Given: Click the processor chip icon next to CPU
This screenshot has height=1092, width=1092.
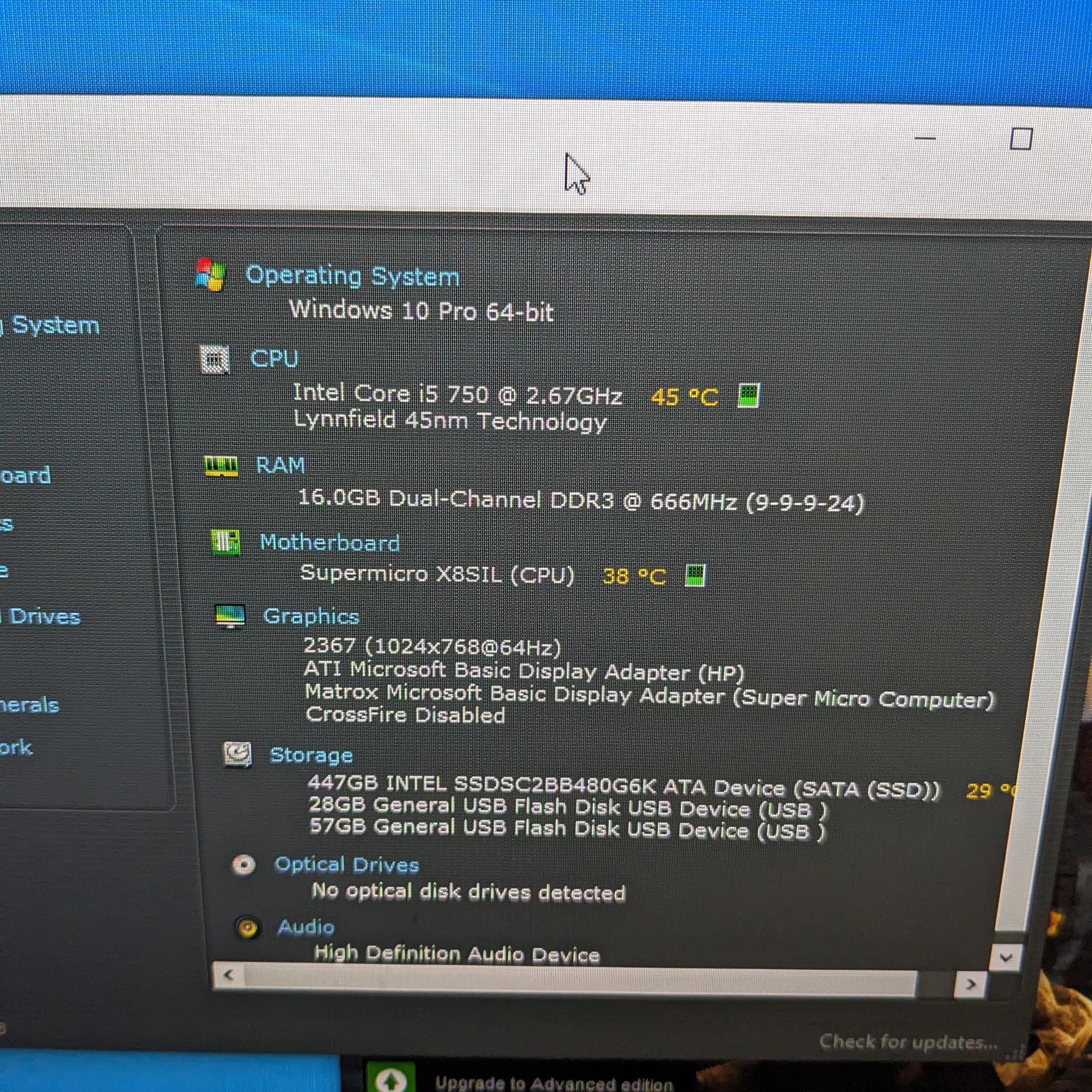Looking at the screenshot, I should click(215, 360).
